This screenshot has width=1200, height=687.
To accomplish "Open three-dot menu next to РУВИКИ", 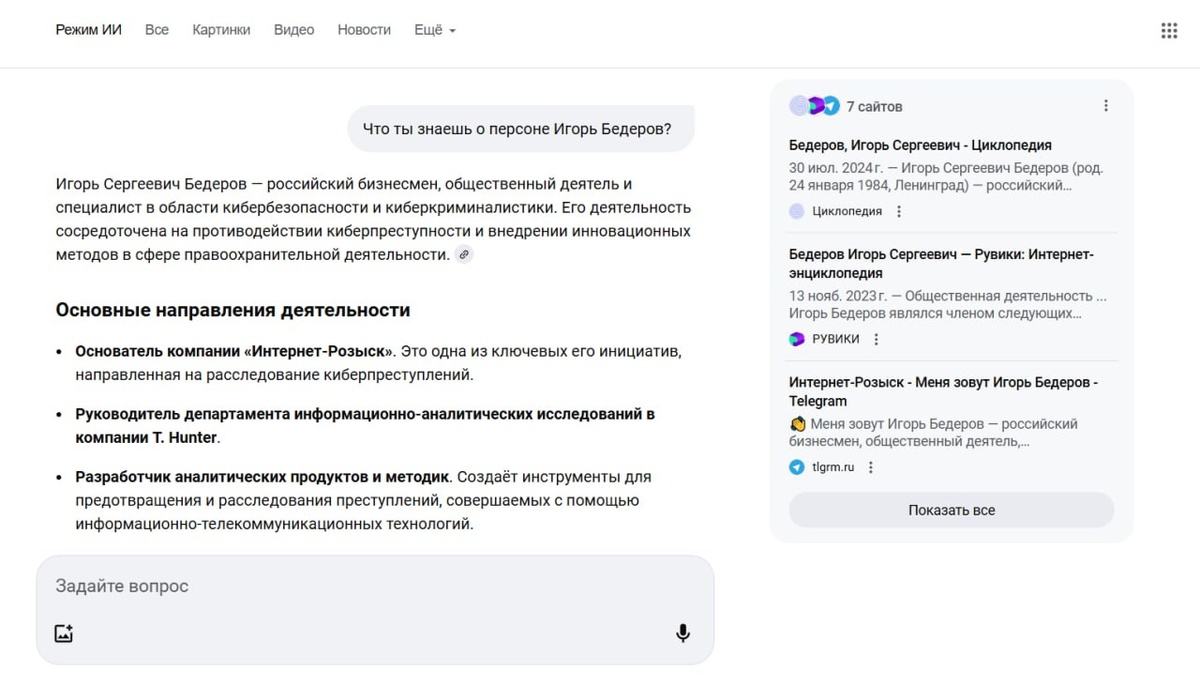I will pyautogui.click(x=876, y=339).
